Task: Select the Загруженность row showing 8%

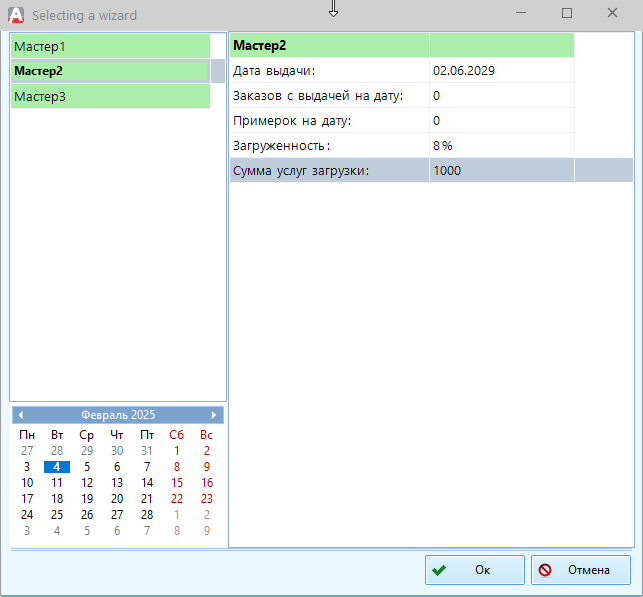Action: point(330,146)
